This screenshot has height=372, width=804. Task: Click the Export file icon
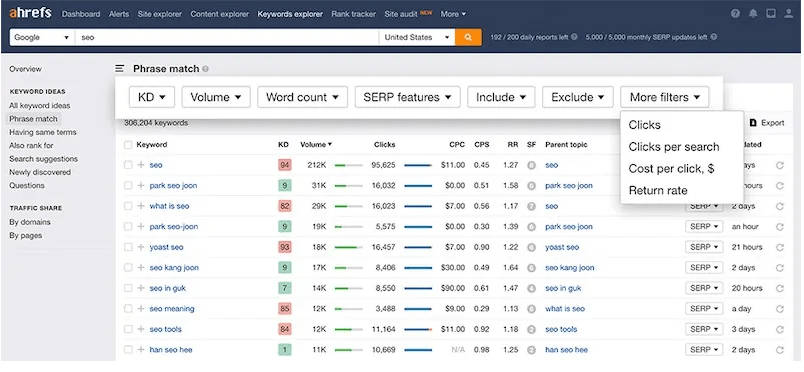pos(753,123)
